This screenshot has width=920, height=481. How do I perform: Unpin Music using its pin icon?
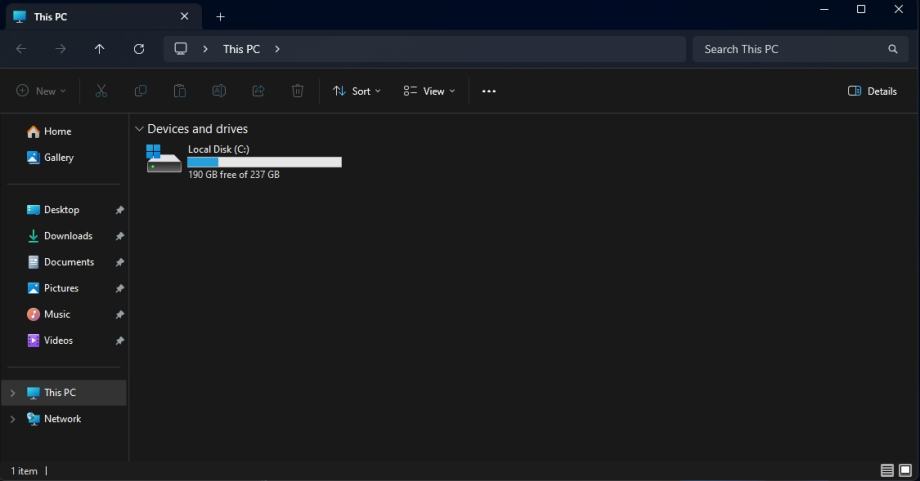pyautogui.click(x=120, y=314)
